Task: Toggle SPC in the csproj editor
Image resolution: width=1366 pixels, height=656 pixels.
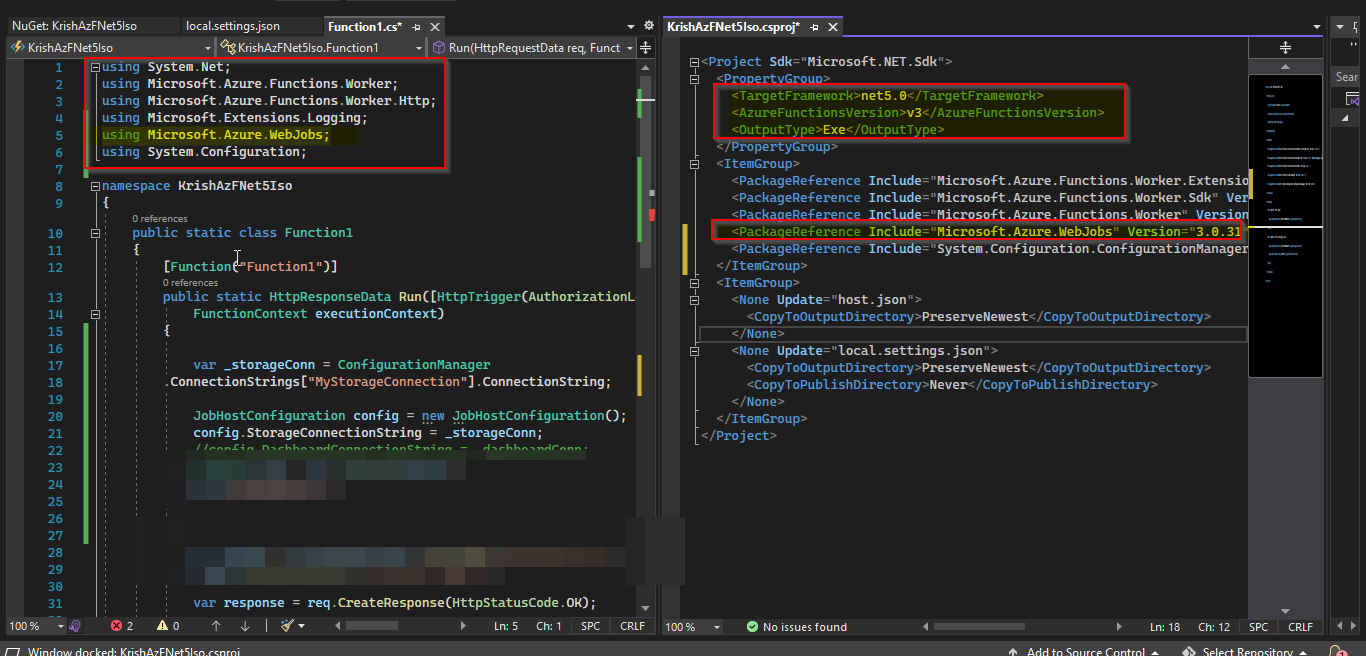Action: [1258, 627]
